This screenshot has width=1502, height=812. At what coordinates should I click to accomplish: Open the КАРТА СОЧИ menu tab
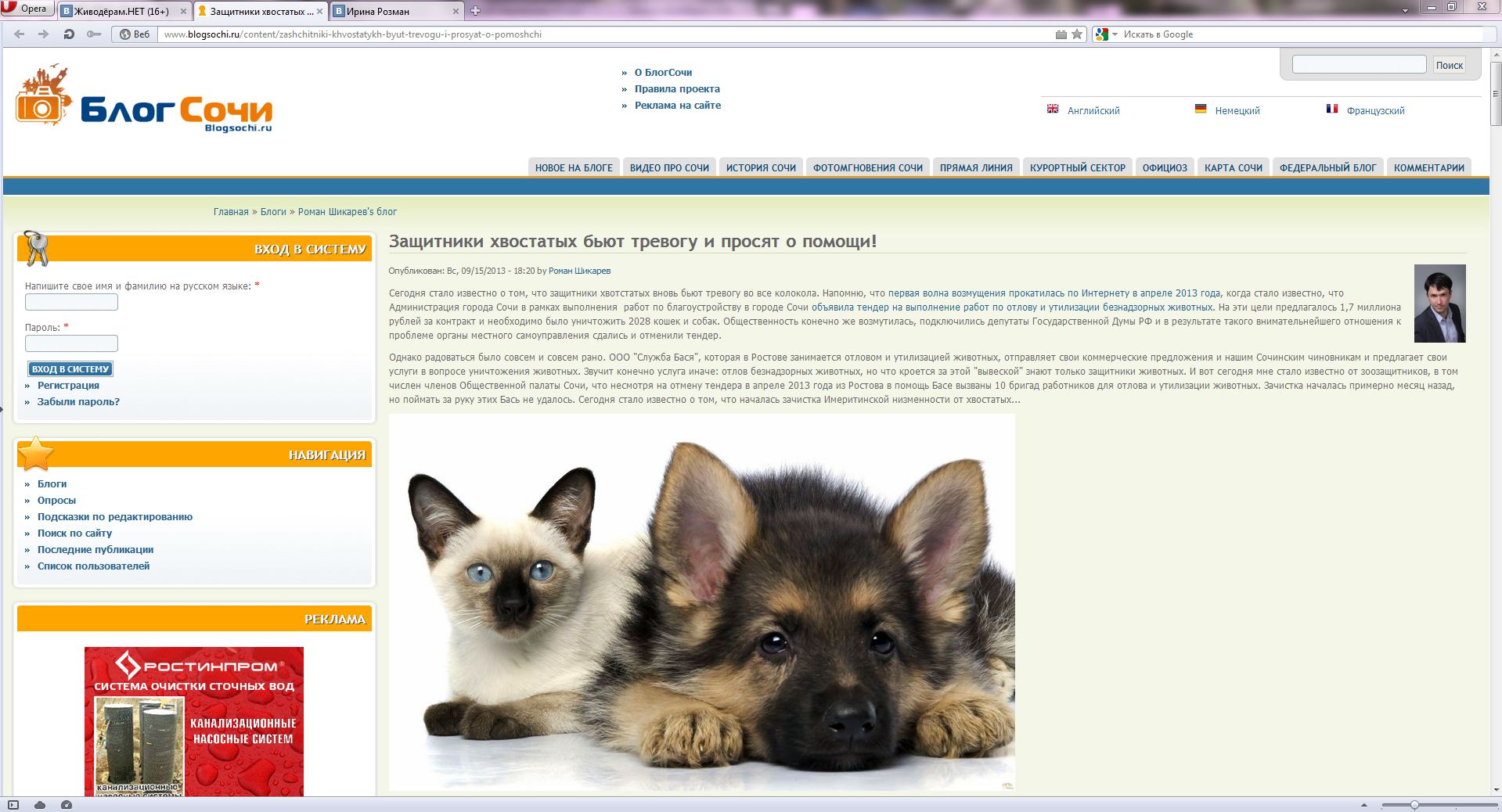click(x=1234, y=167)
